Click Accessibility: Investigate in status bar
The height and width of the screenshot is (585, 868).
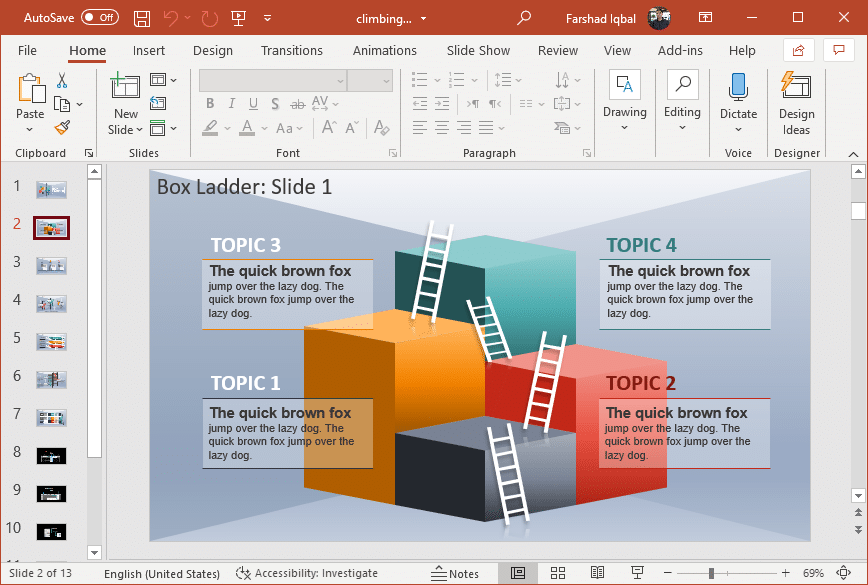coord(307,573)
